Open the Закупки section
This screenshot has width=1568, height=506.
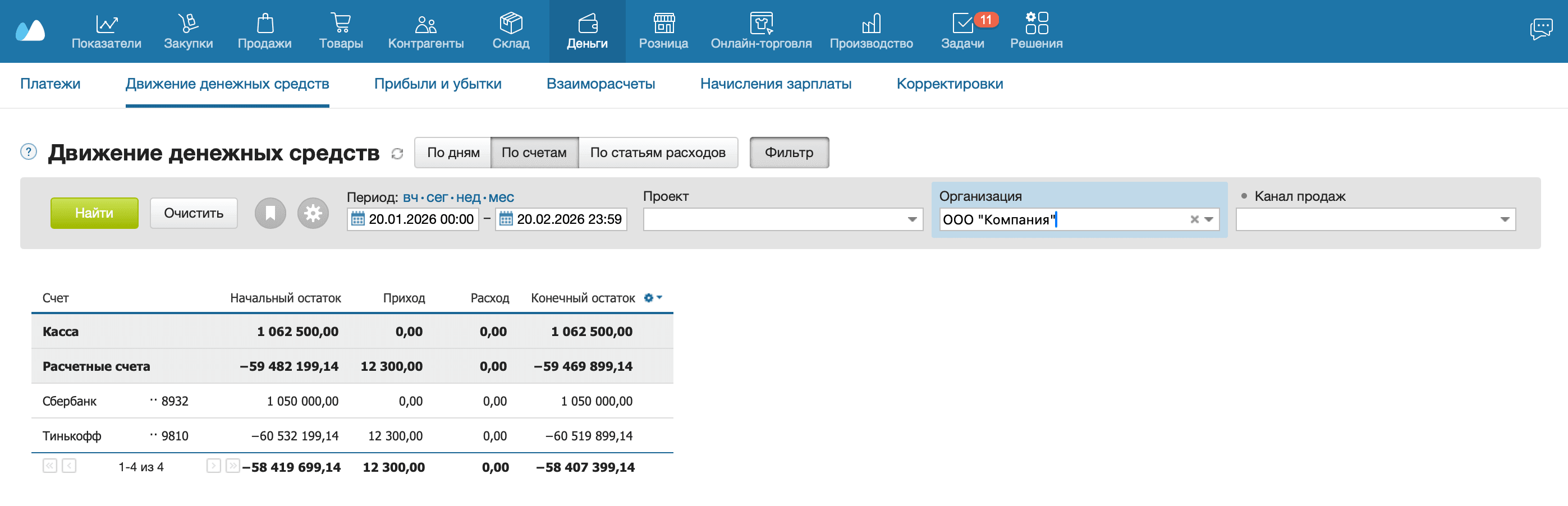(188, 30)
